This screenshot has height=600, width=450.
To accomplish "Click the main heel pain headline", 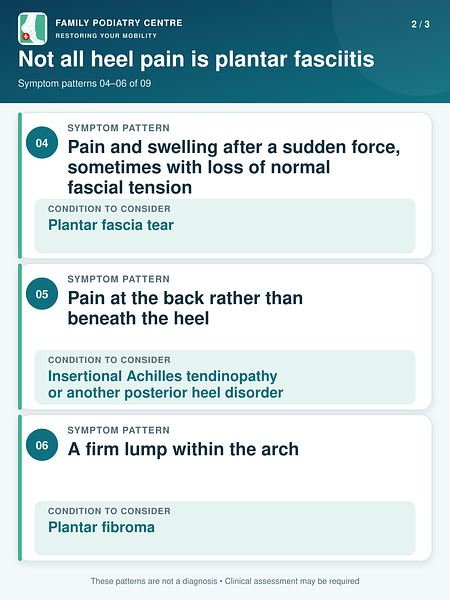I will 196,59.
